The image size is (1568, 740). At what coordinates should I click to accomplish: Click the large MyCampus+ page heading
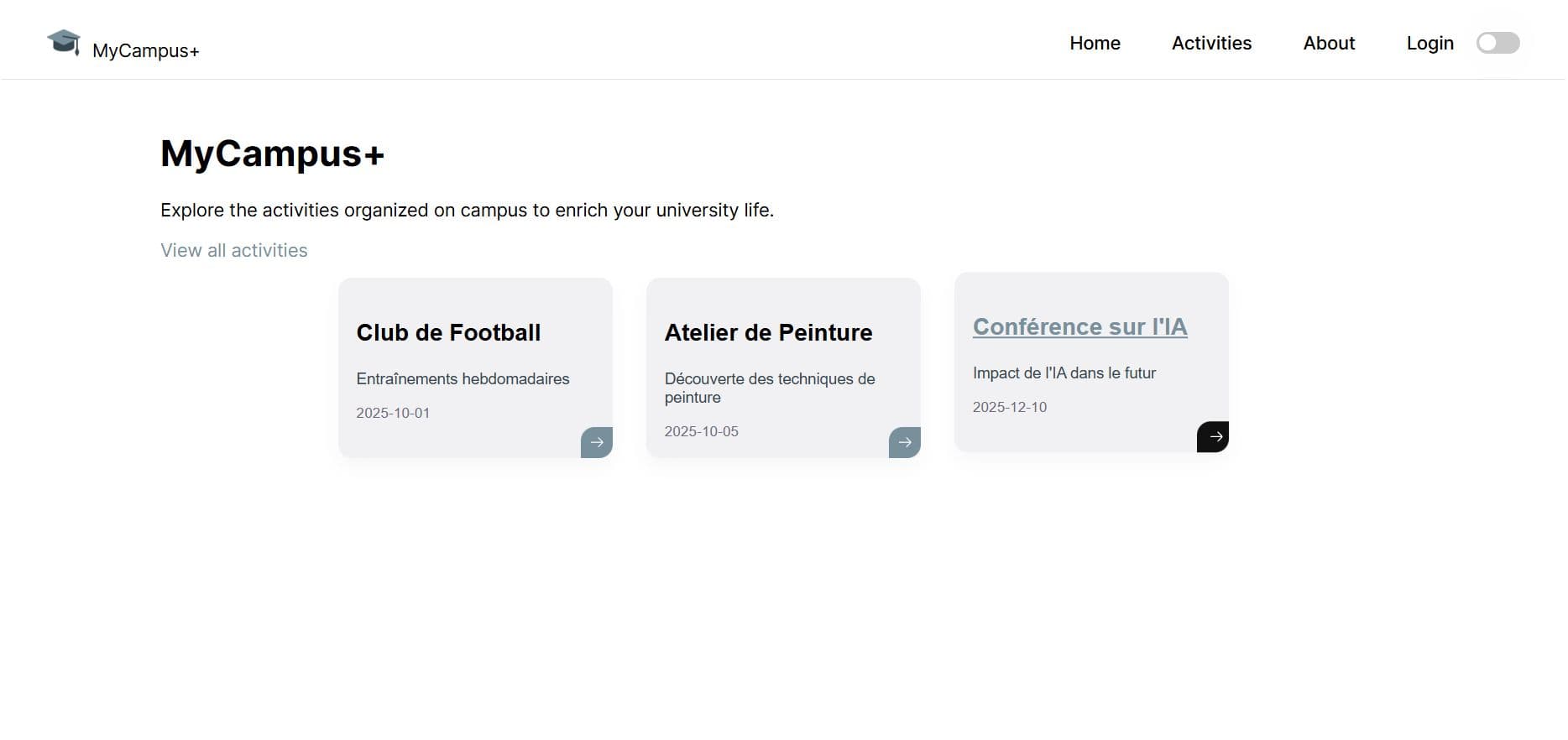point(273,154)
